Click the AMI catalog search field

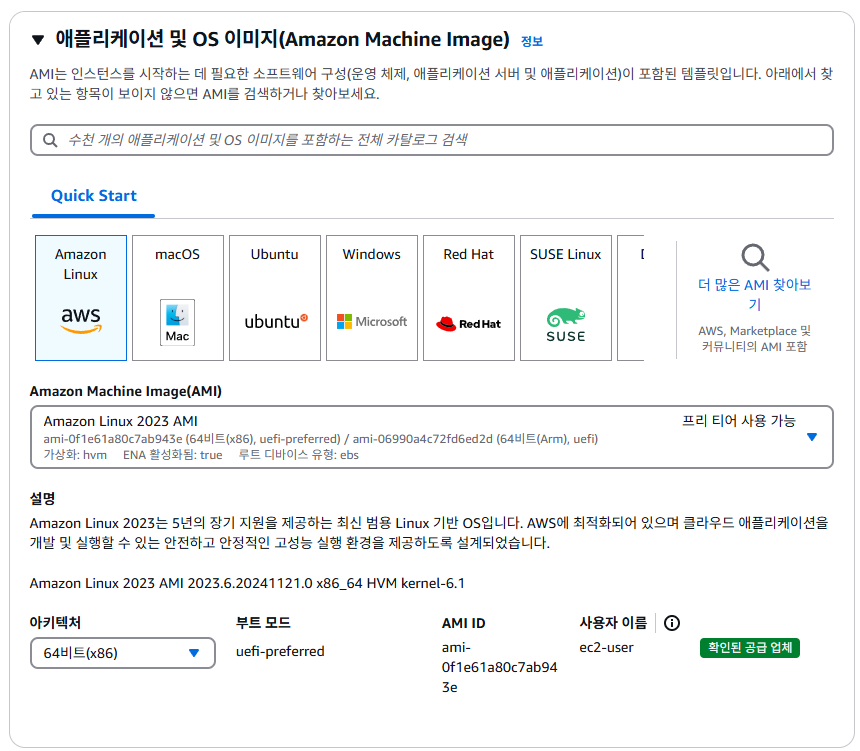coord(432,140)
